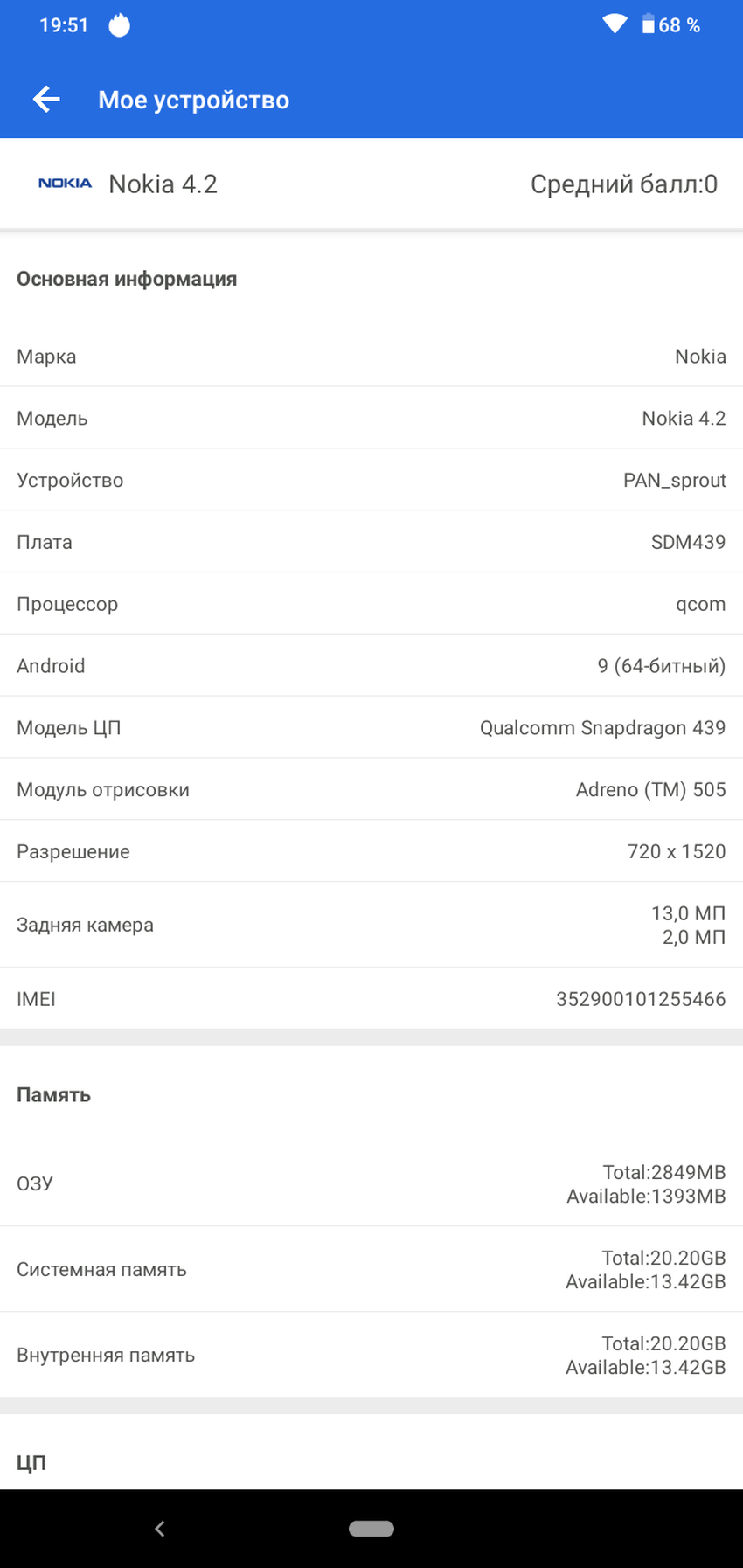Image resolution: width=743 pixels, height=1568 pixels.
Task: Tap the Задняя камера row
Action: pos(371,925)
